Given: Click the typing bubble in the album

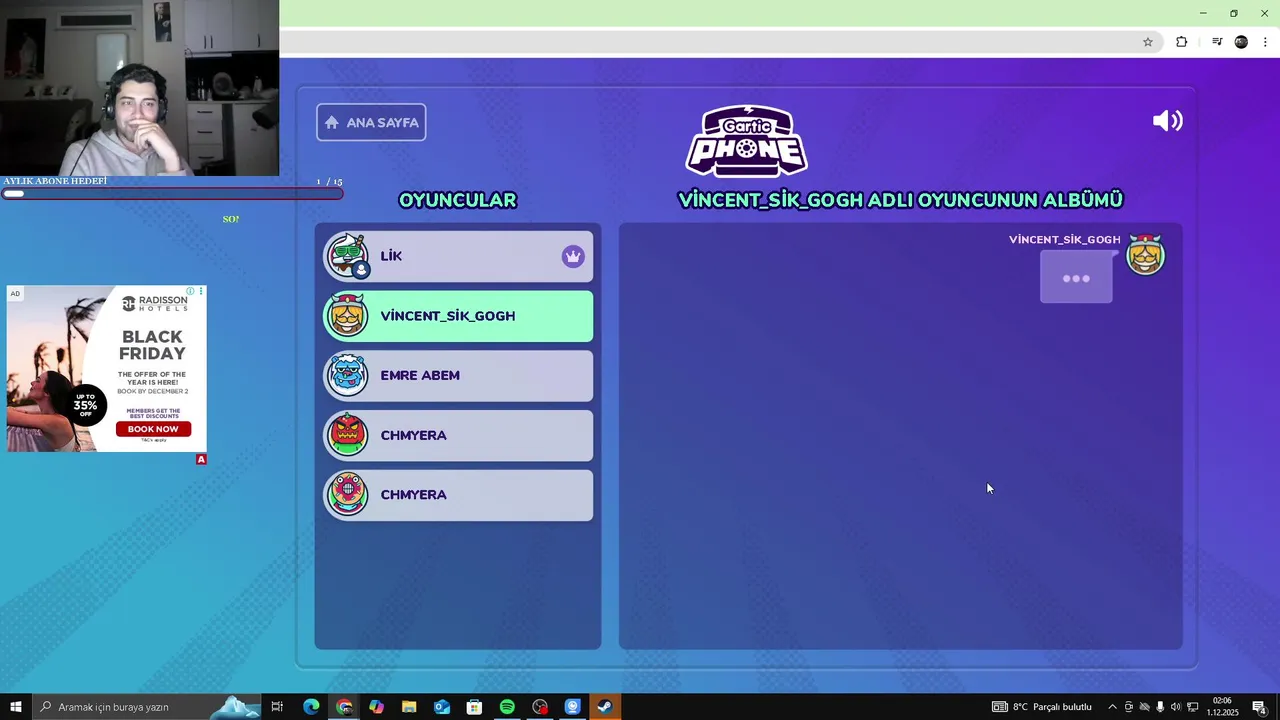Looking at the screenshot, I should point(1076,277).
